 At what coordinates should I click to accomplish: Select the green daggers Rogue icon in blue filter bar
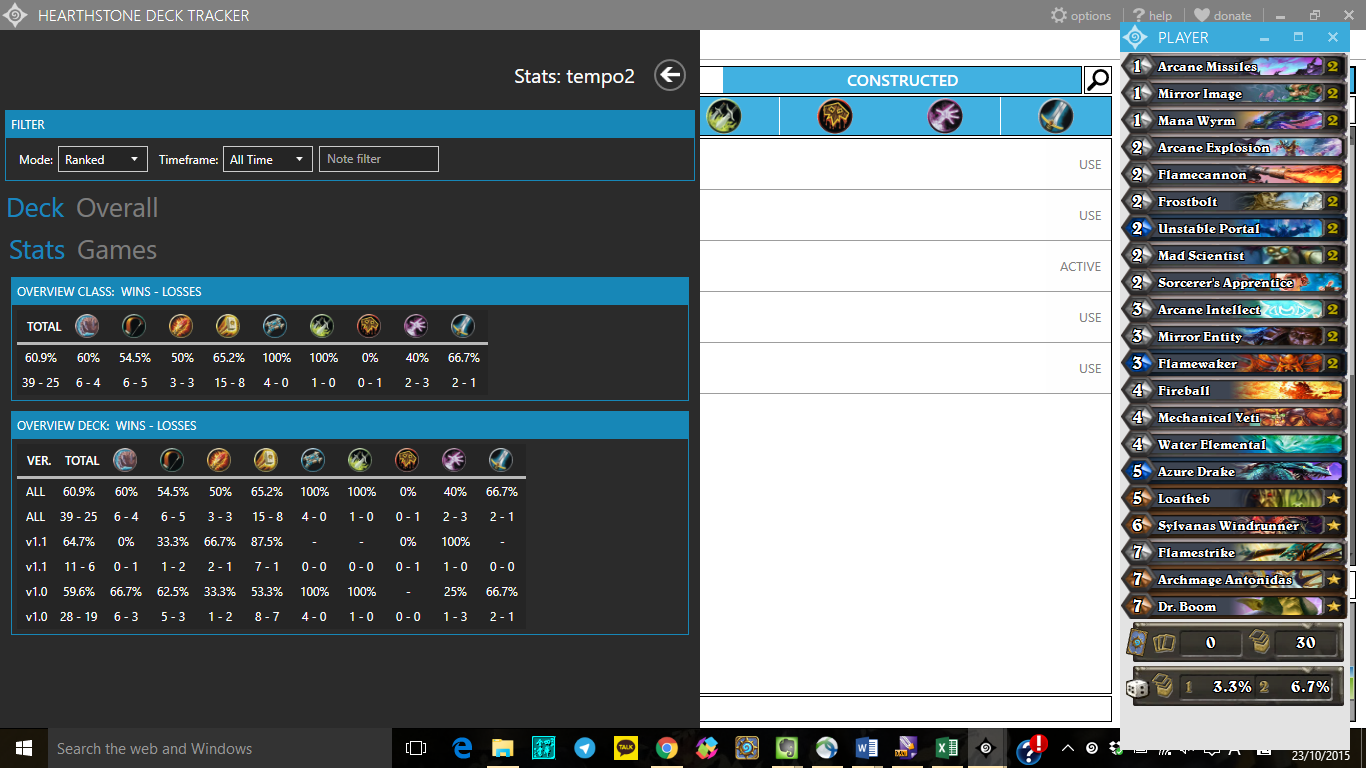click(x=723, y=116)
